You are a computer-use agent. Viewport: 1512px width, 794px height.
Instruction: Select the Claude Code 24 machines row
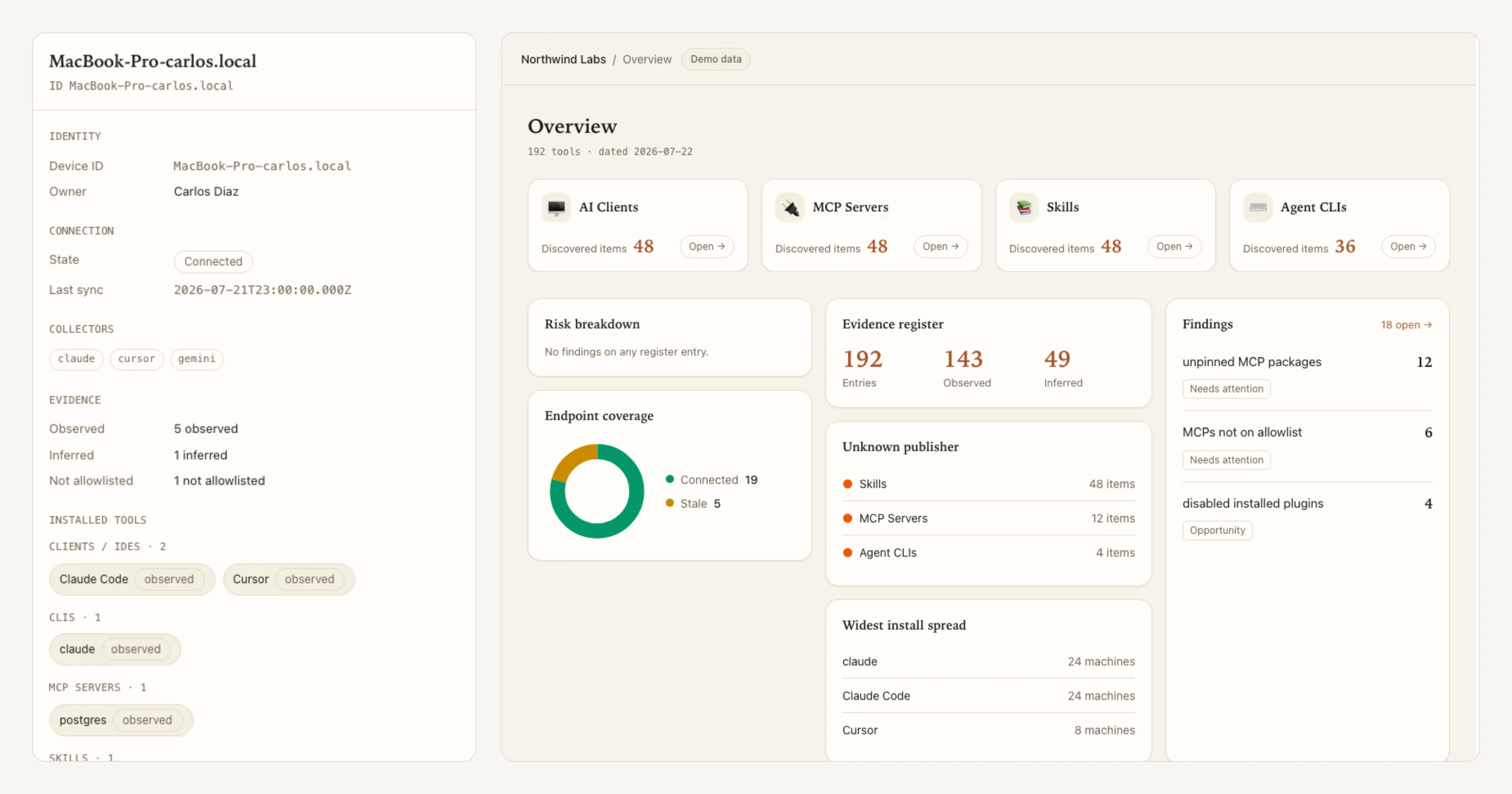click(988, 696)
